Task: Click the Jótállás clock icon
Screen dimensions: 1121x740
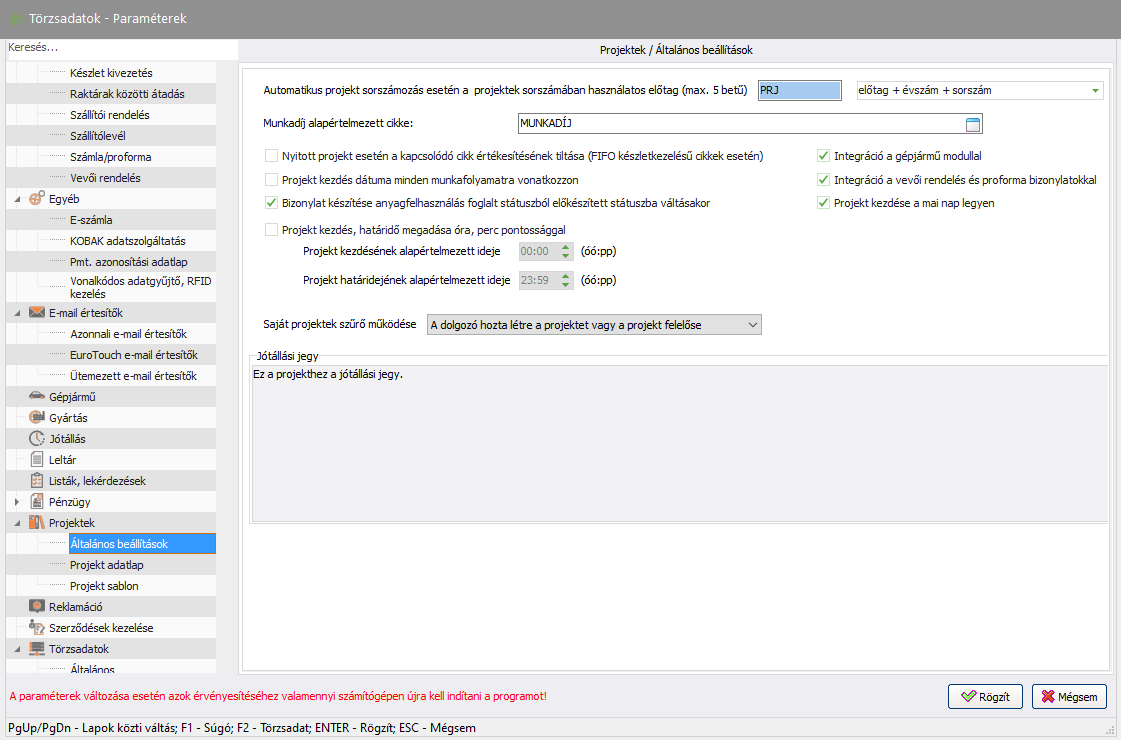Action: (37, 438)
